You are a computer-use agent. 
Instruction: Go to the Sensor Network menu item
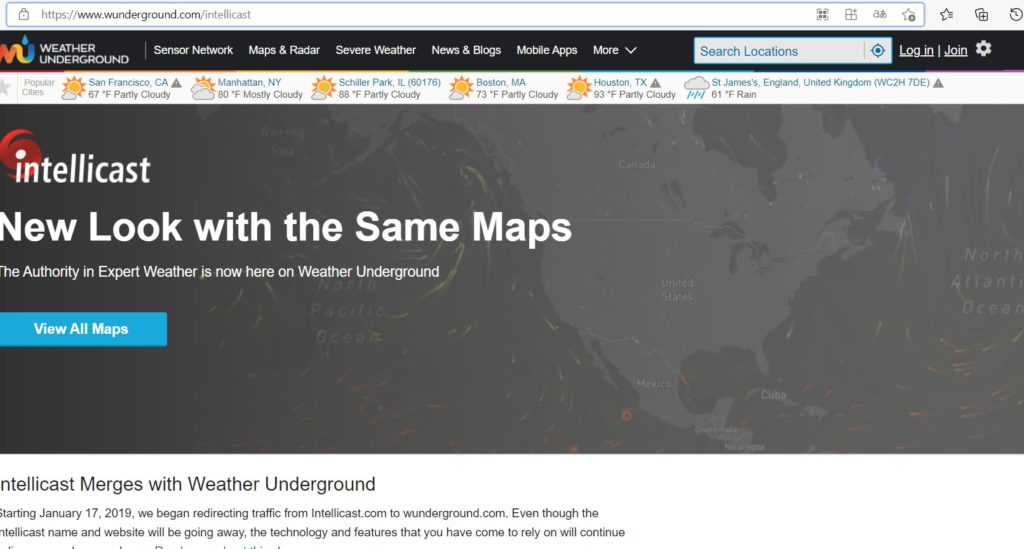(193, 50)
